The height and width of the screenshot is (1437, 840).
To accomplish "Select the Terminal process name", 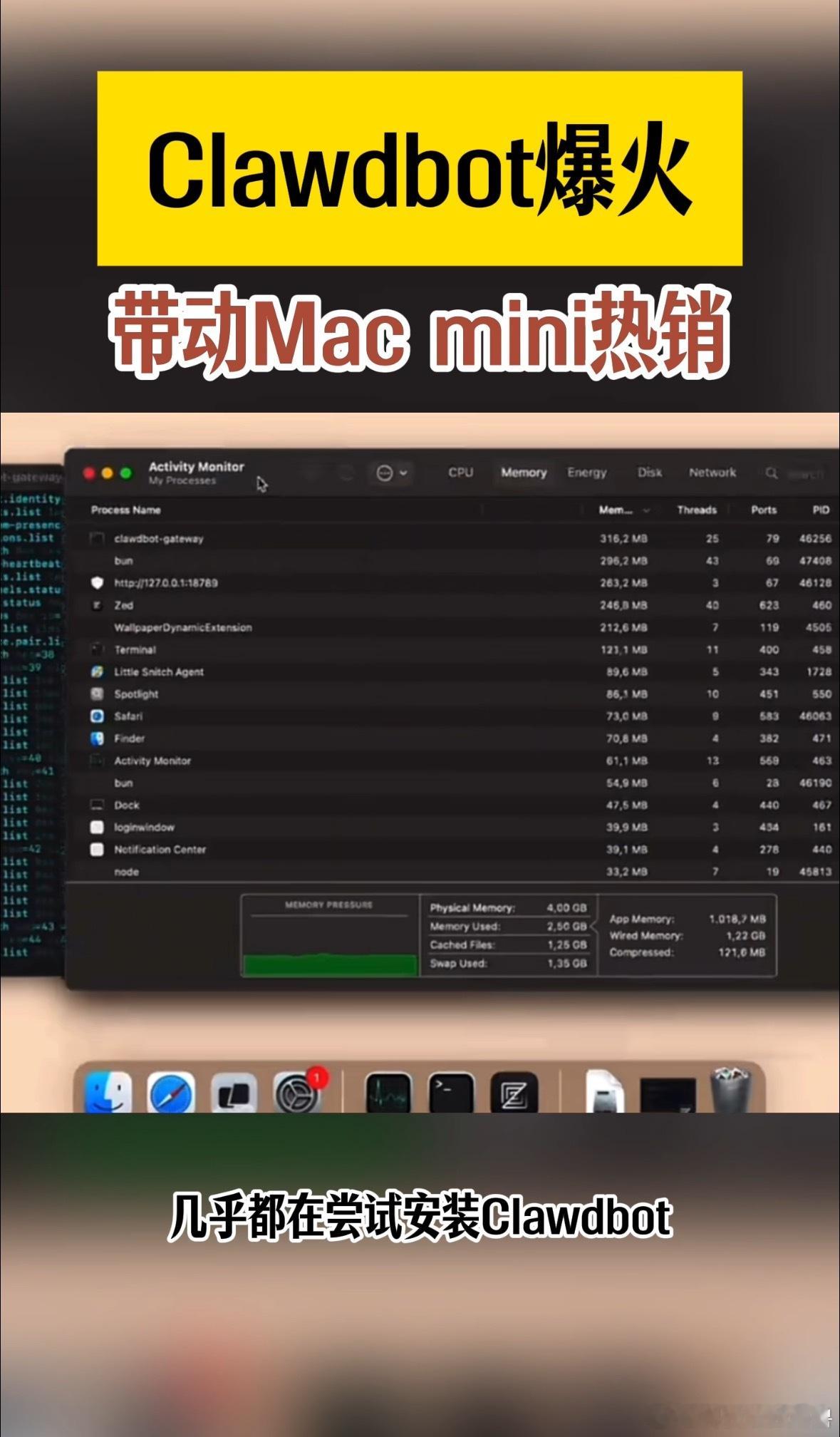I will tap(135, 650).
